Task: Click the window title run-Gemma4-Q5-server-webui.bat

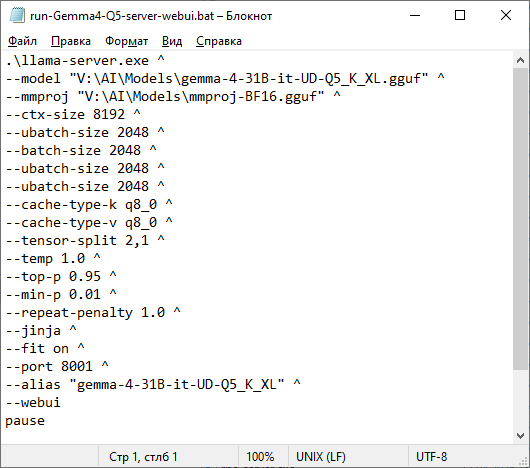Action: click(x=122, y=16)
